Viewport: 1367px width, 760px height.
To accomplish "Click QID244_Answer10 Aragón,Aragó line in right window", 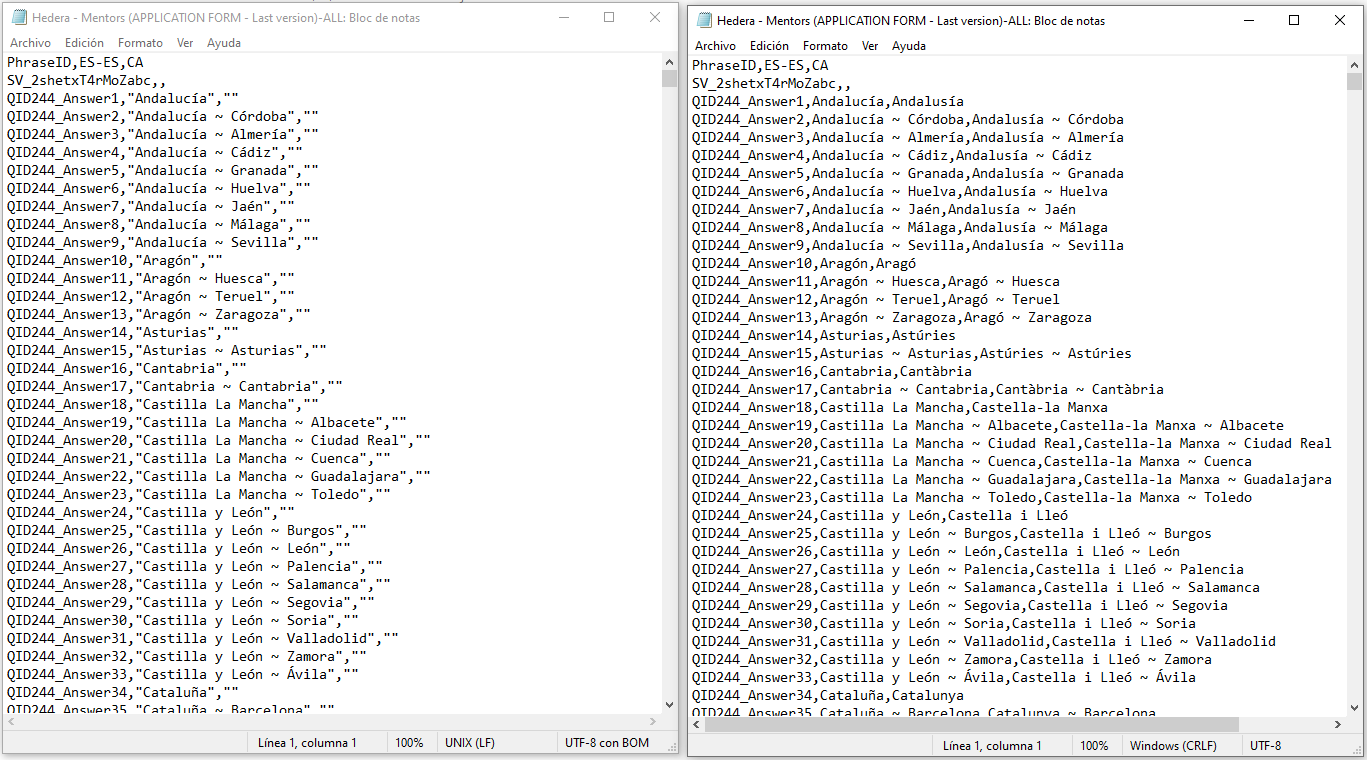I will [804, 263].
